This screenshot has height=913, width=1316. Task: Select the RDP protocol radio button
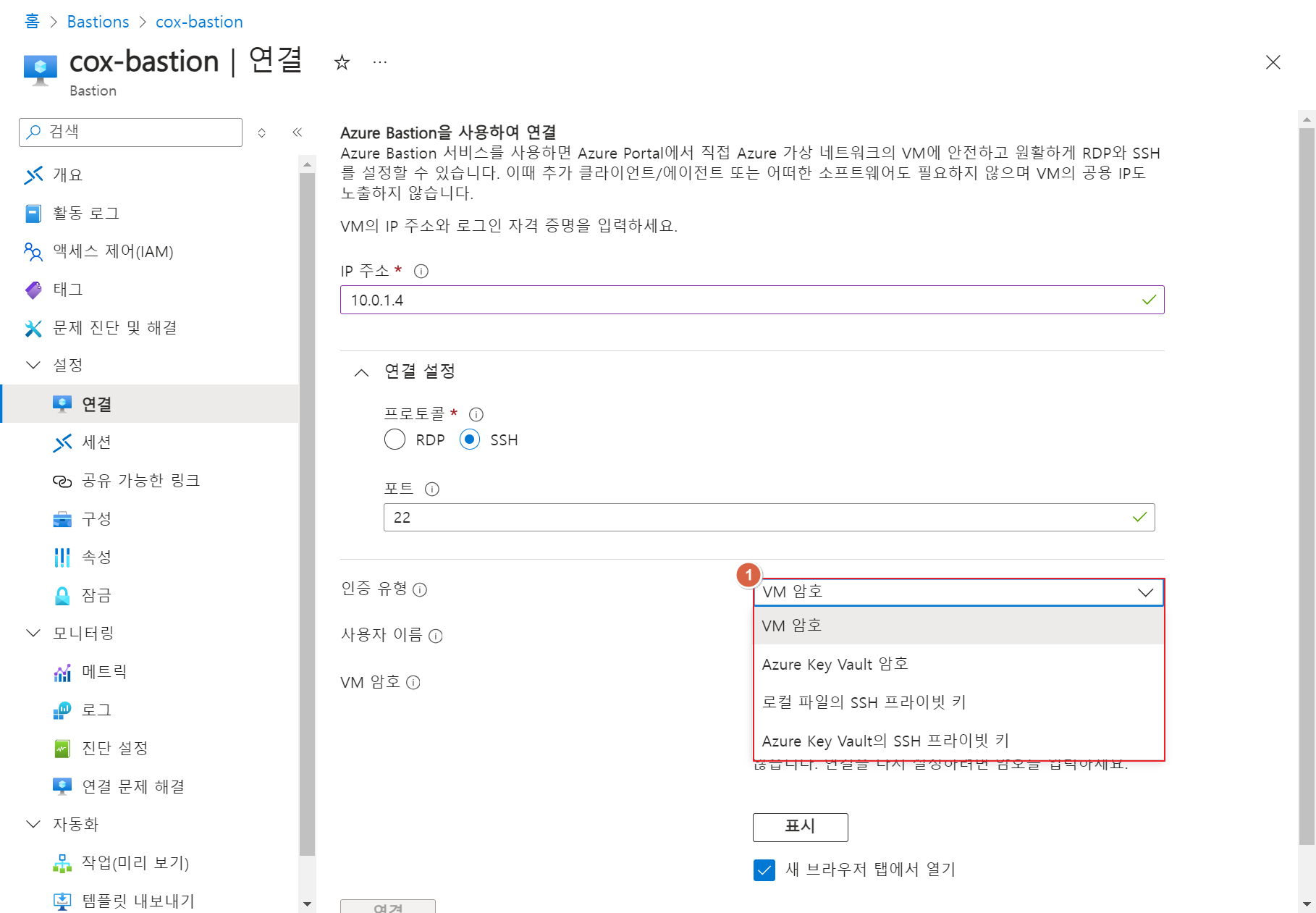pos(395,439)
